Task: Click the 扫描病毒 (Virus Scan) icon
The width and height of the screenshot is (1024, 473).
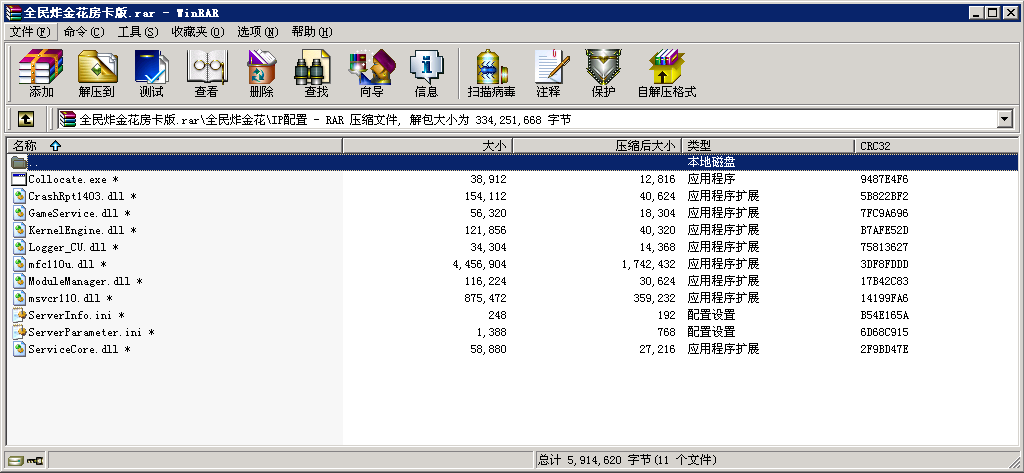Action: [491, 73]
